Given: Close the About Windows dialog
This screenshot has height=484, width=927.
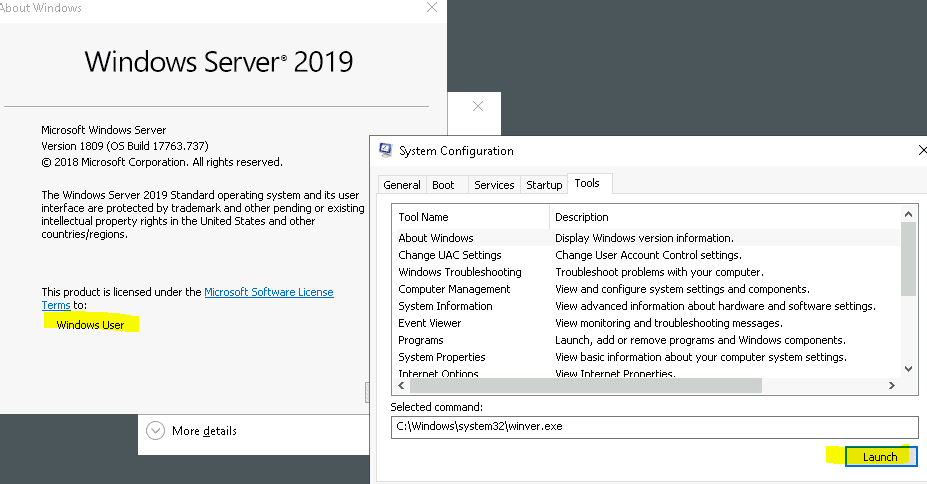Looking at the screenshot, I should click(x=432, y=7).
